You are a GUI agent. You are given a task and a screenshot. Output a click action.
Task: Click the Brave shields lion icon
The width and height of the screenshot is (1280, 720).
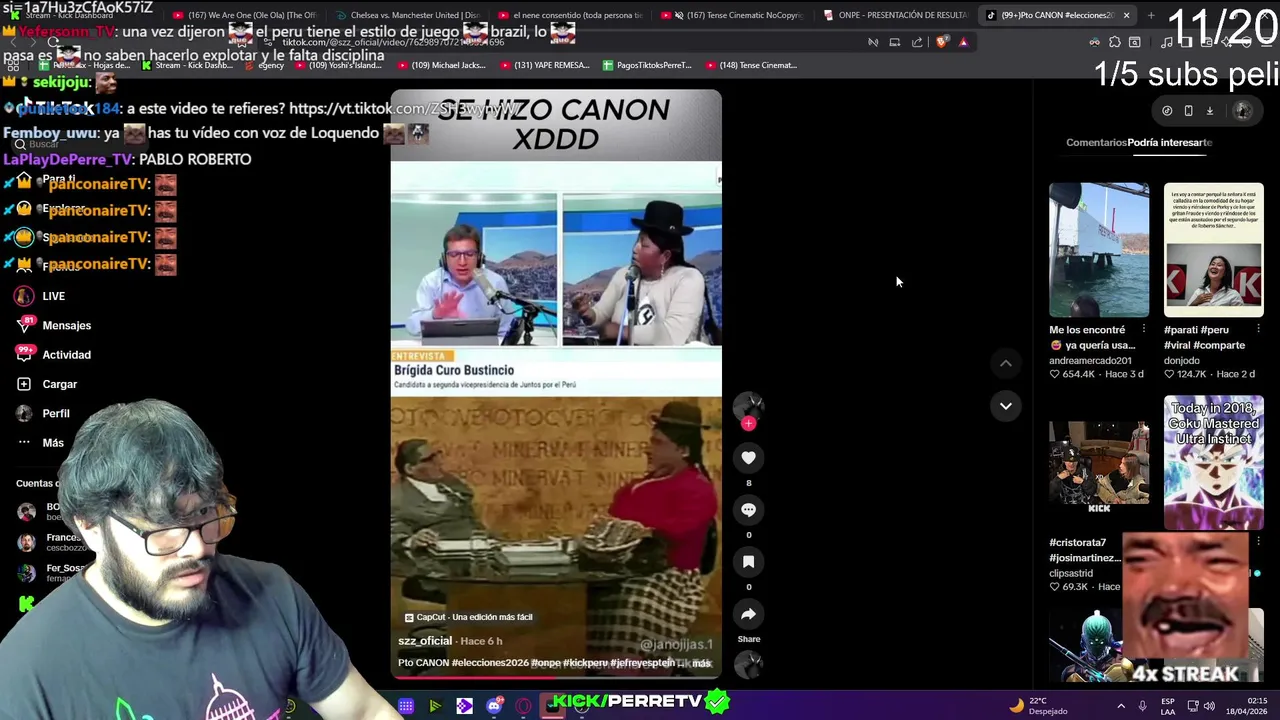click(941, 42)
